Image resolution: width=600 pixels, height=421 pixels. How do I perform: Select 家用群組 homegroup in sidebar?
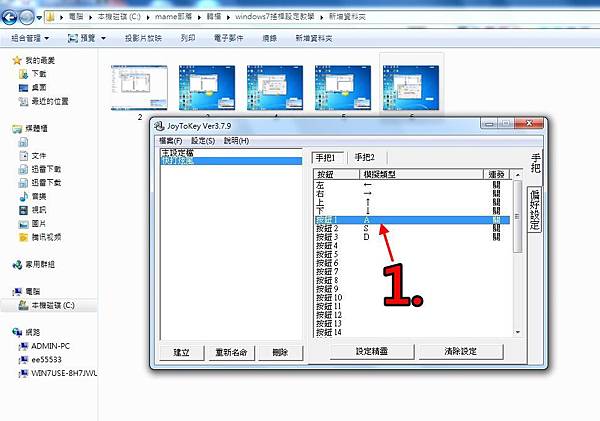[33, 264]
